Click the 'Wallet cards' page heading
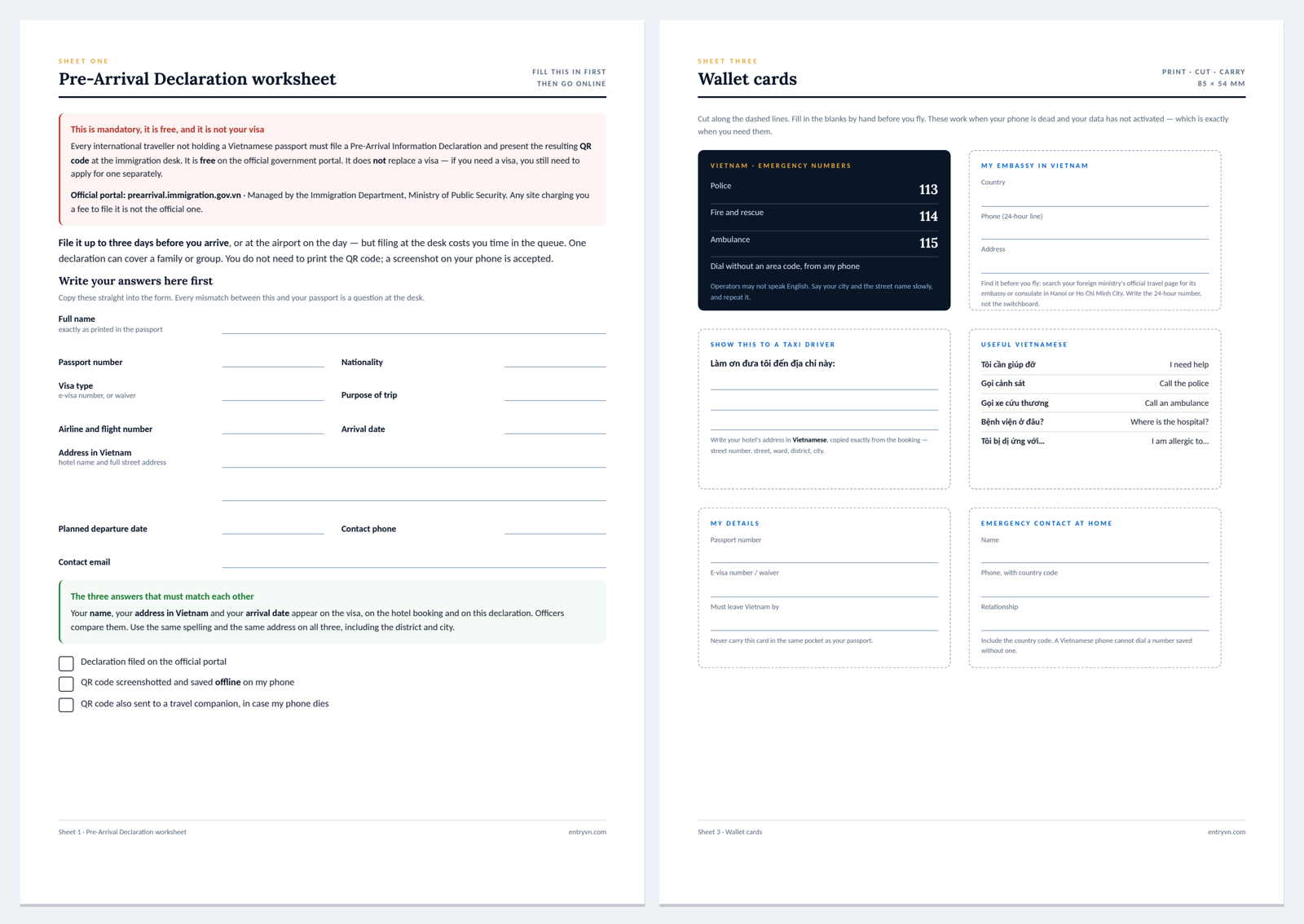The width and height of the screenshot is (1304, 924). pyautogui.click(x=747, y=79)
